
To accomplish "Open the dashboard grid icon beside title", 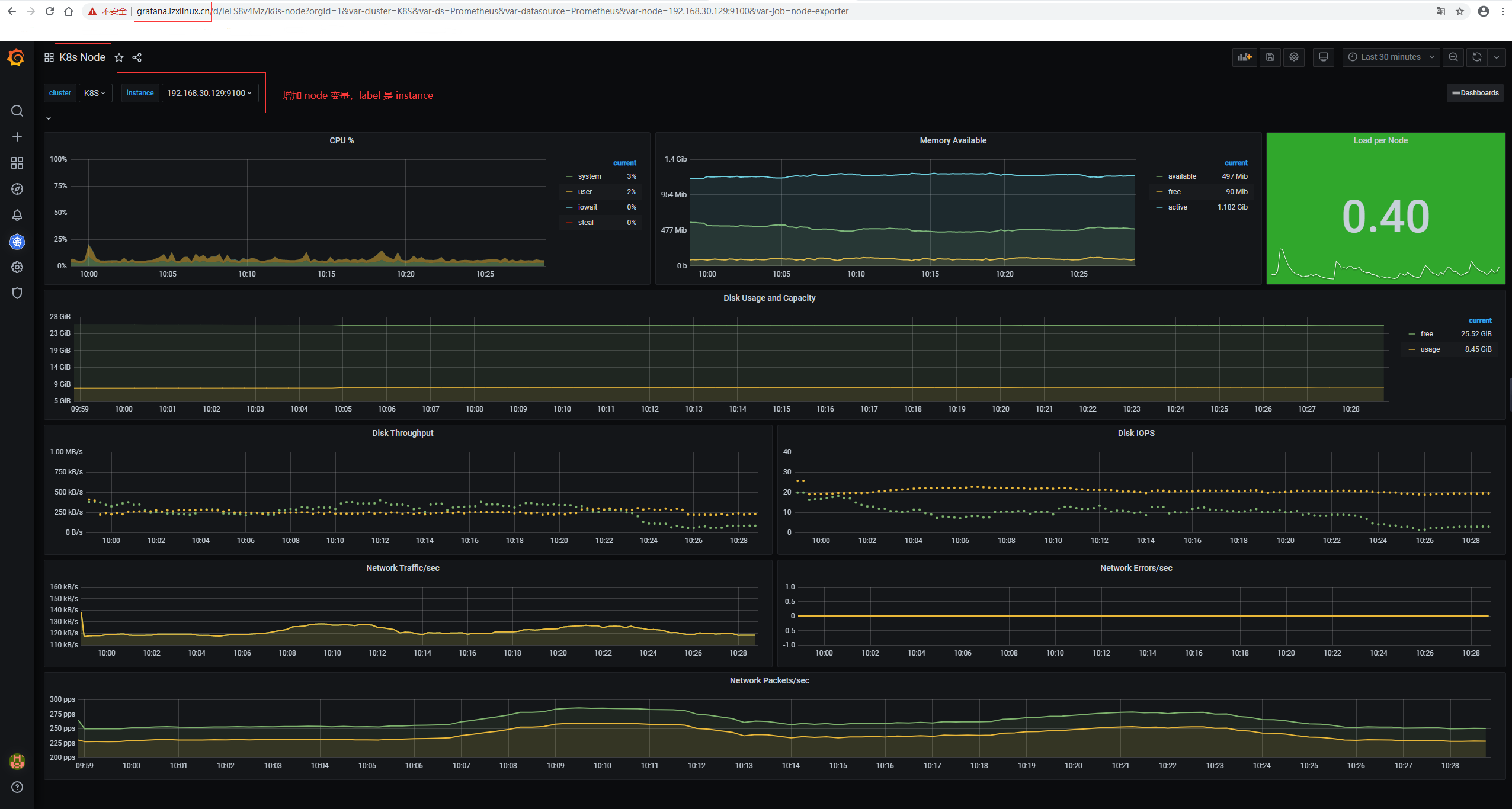I will click(49, 57).
